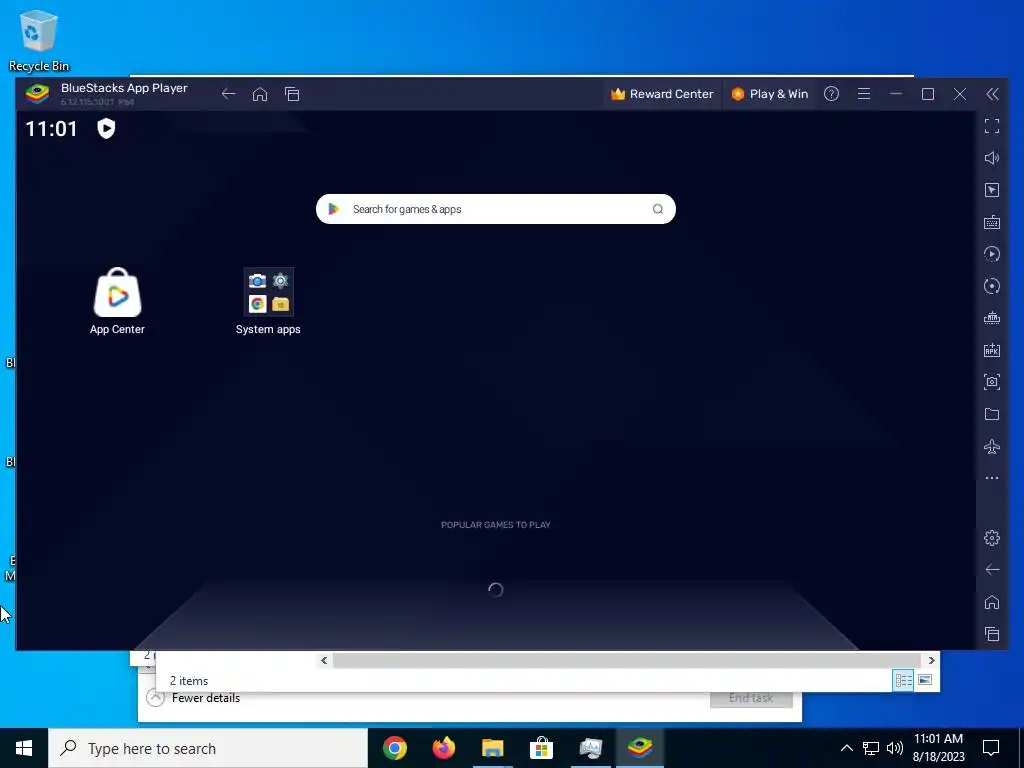
Task: Click the magnifier icon in search bar
Action: [658, 209]
